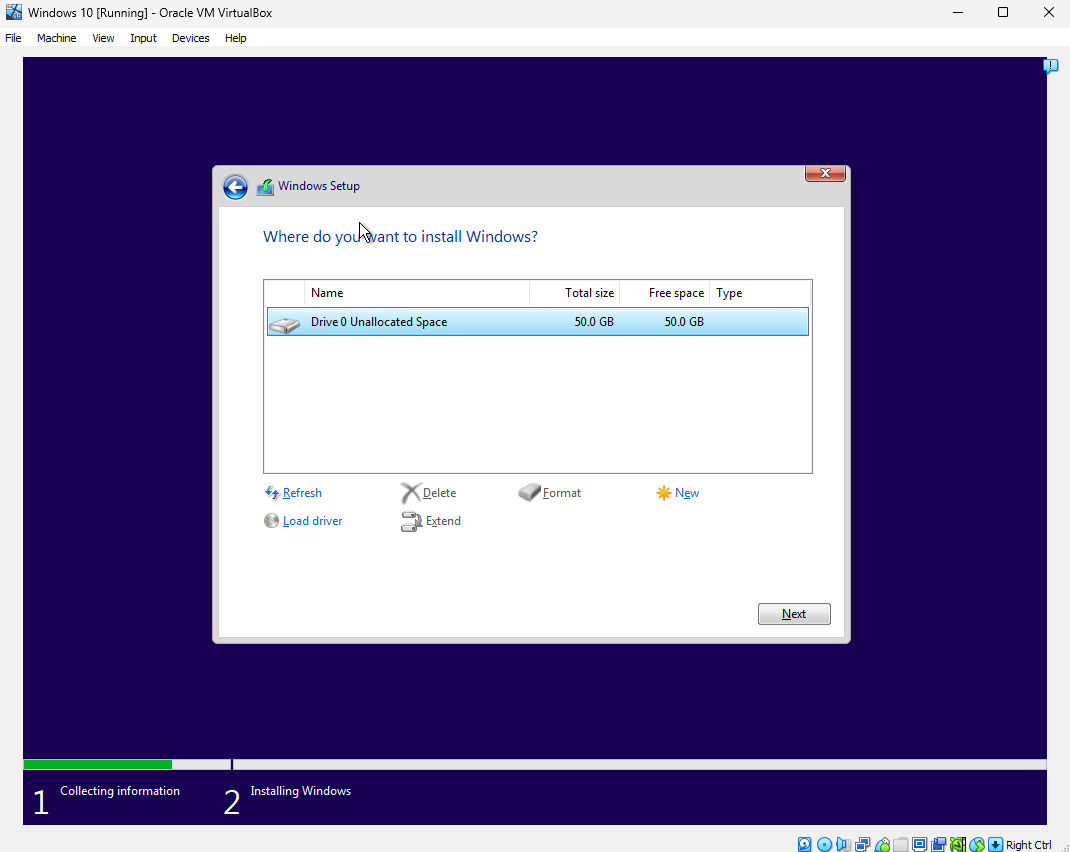The image size is (1070, 852).
Task: Click the audio status icon
Action: (843, 844)
